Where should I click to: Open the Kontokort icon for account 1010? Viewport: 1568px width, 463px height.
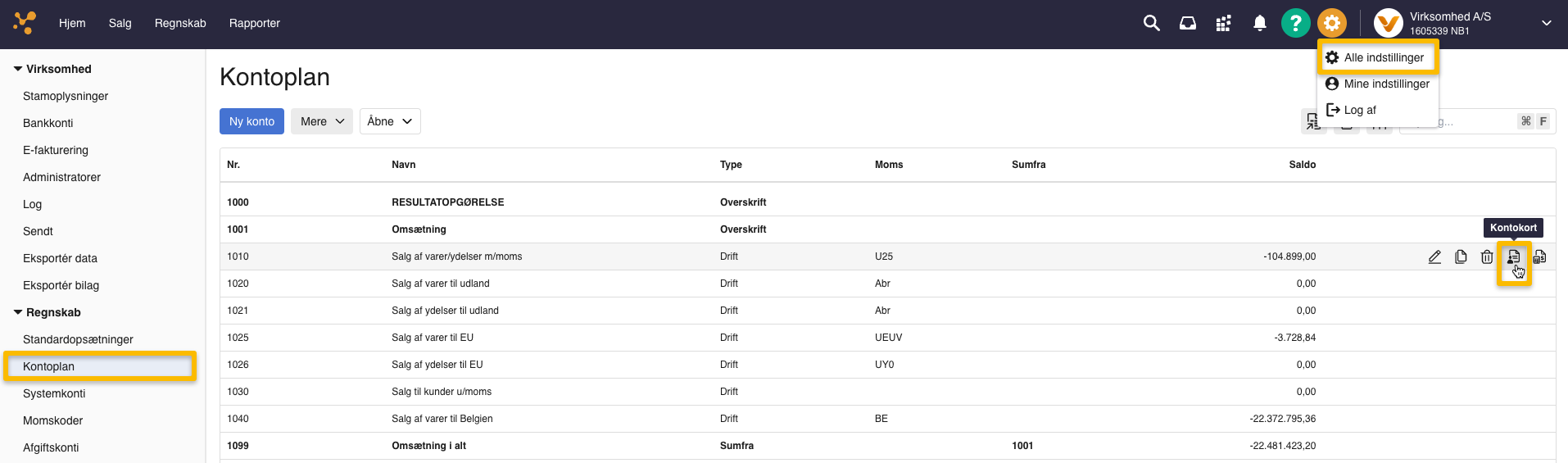tap(1513, 257)
